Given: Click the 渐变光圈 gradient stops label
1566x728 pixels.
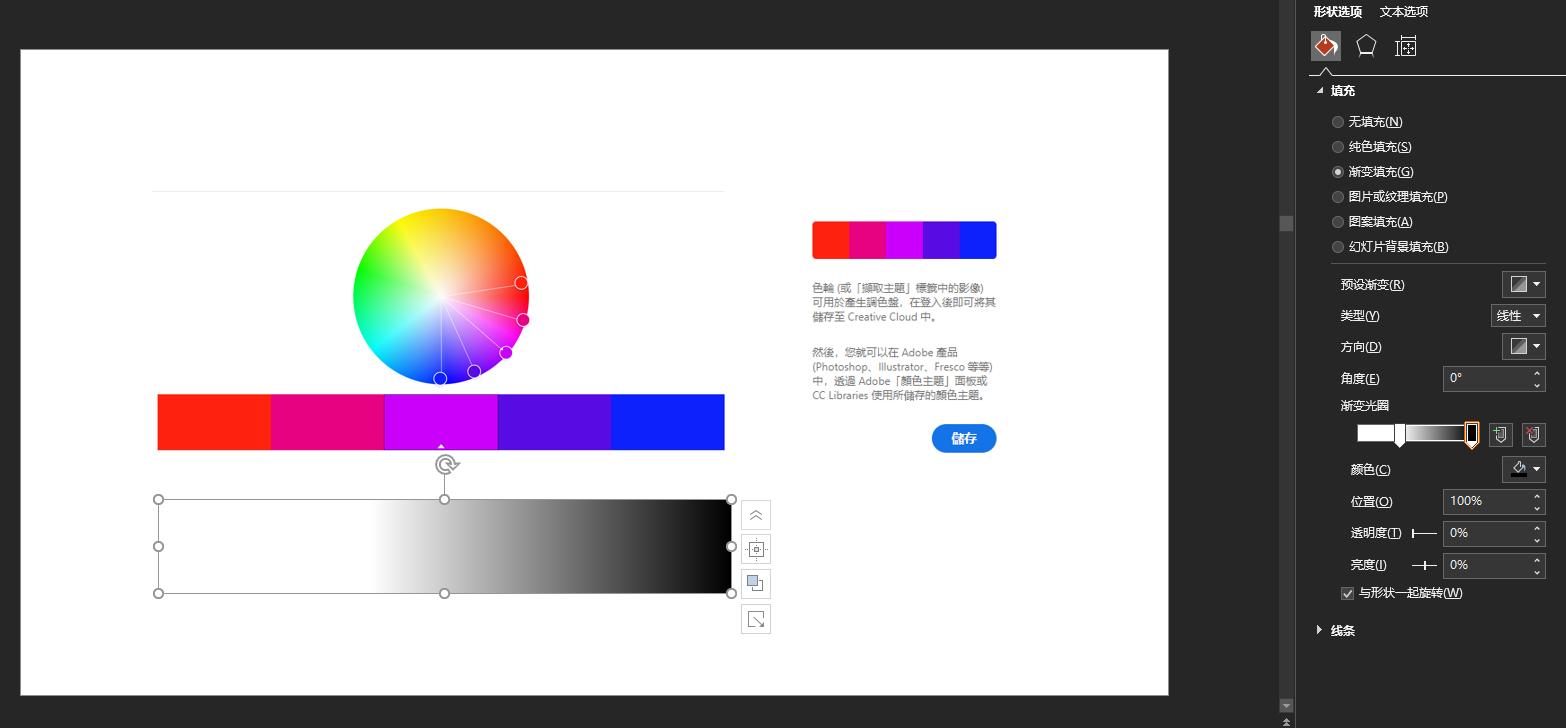Looking at the screenshot, I should (x=1364, y=406).
